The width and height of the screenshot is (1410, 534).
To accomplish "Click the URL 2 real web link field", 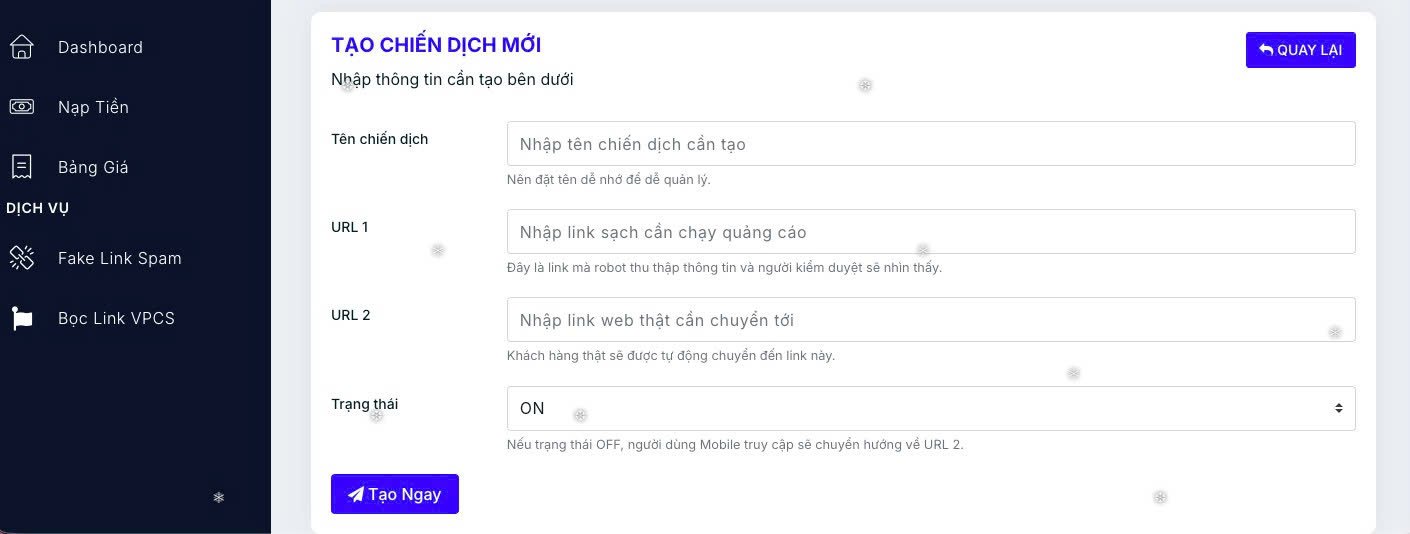I will coord(930,320).
